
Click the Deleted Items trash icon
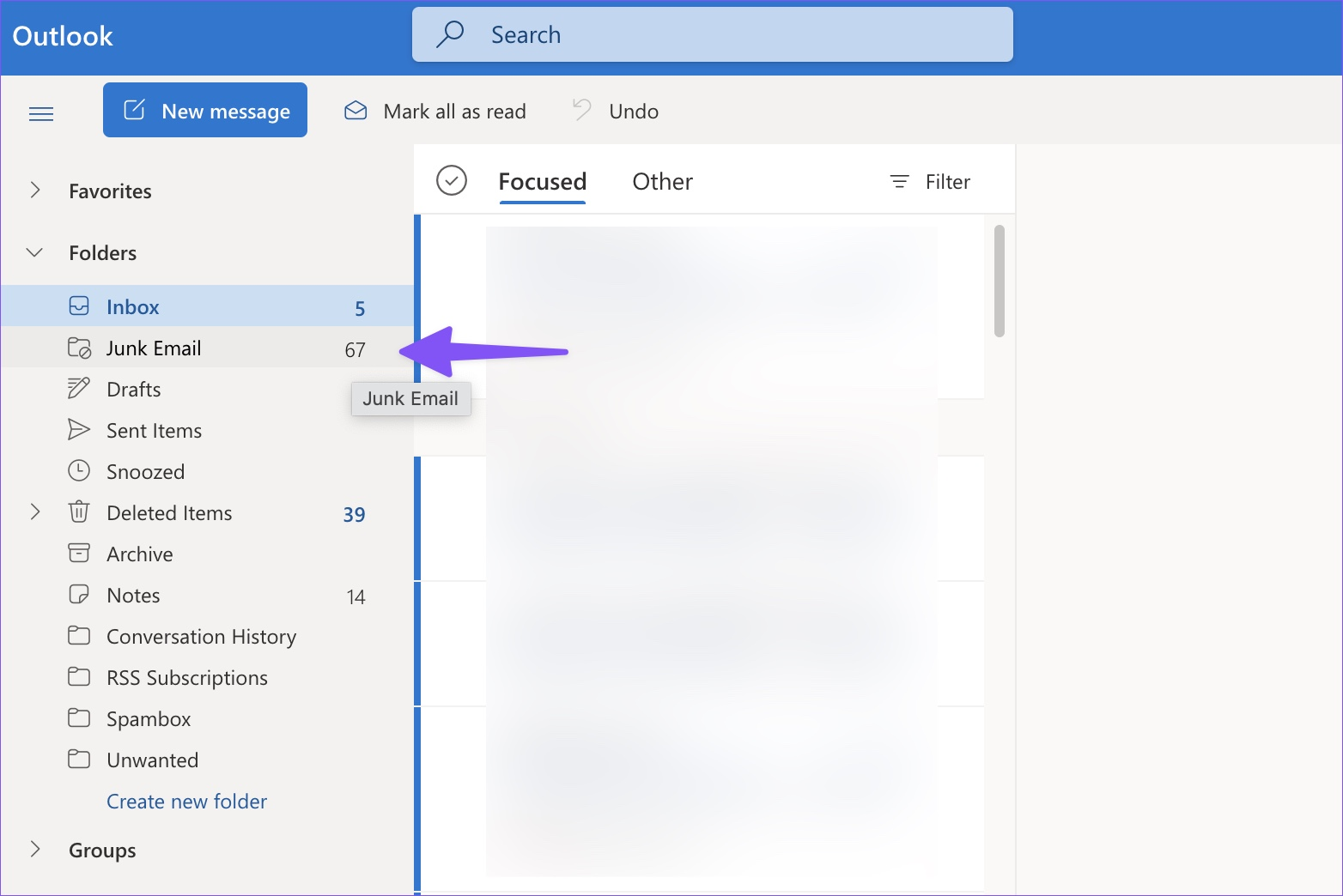[x=79, y=512]
